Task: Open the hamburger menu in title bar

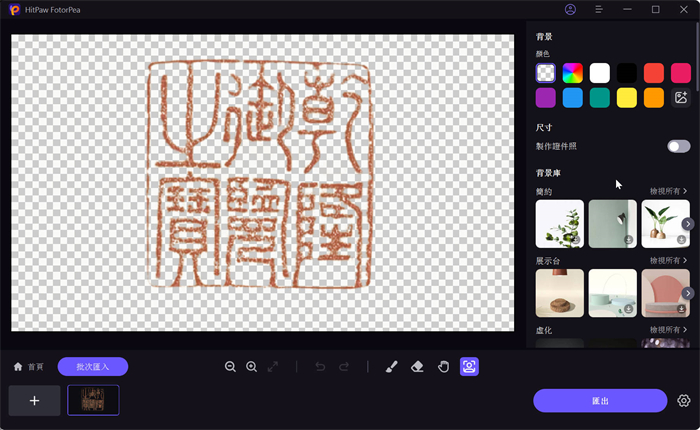Action: click(x=599, y=9)
